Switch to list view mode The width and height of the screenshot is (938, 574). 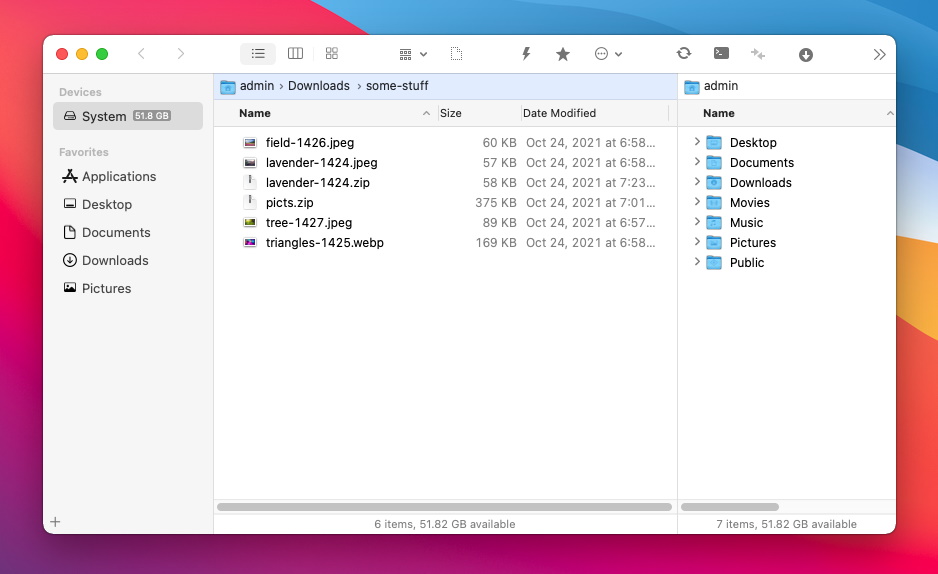click(x=258, y=54)
